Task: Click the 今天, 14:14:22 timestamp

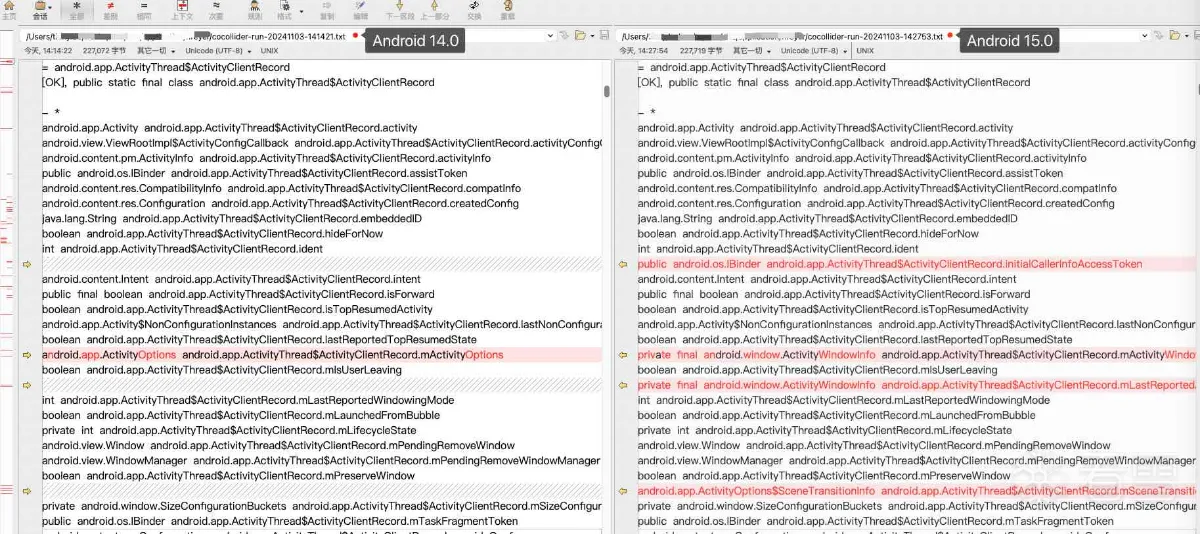Action: tap(49, 50)
